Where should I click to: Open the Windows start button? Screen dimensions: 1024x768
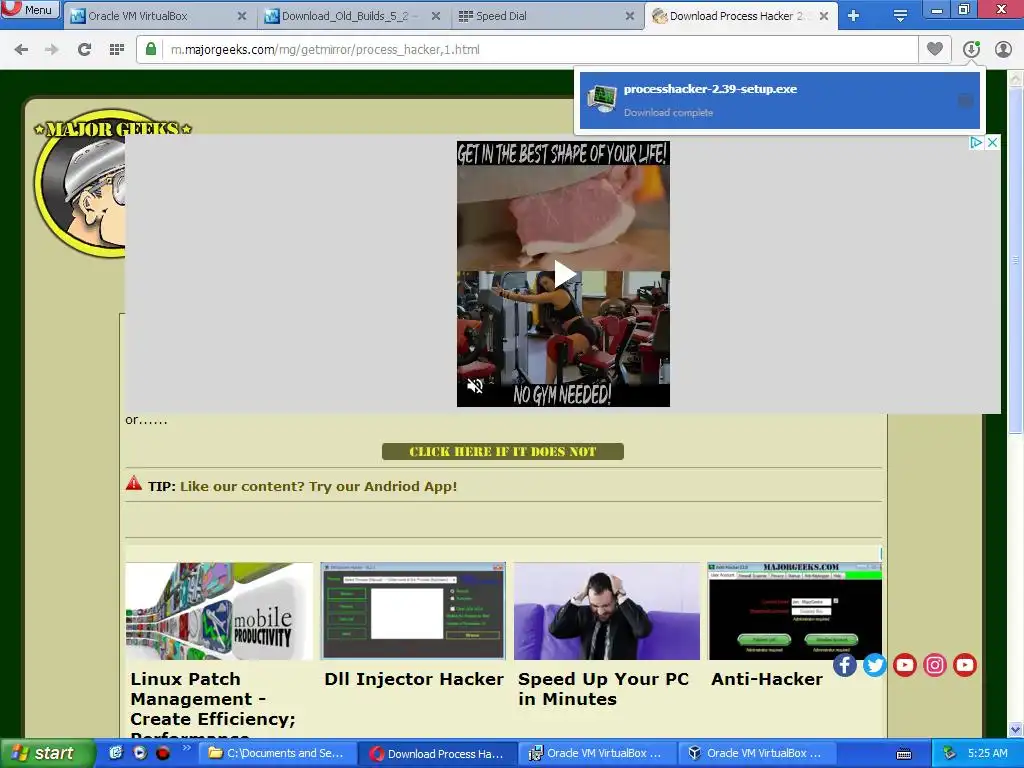point(47,753)
